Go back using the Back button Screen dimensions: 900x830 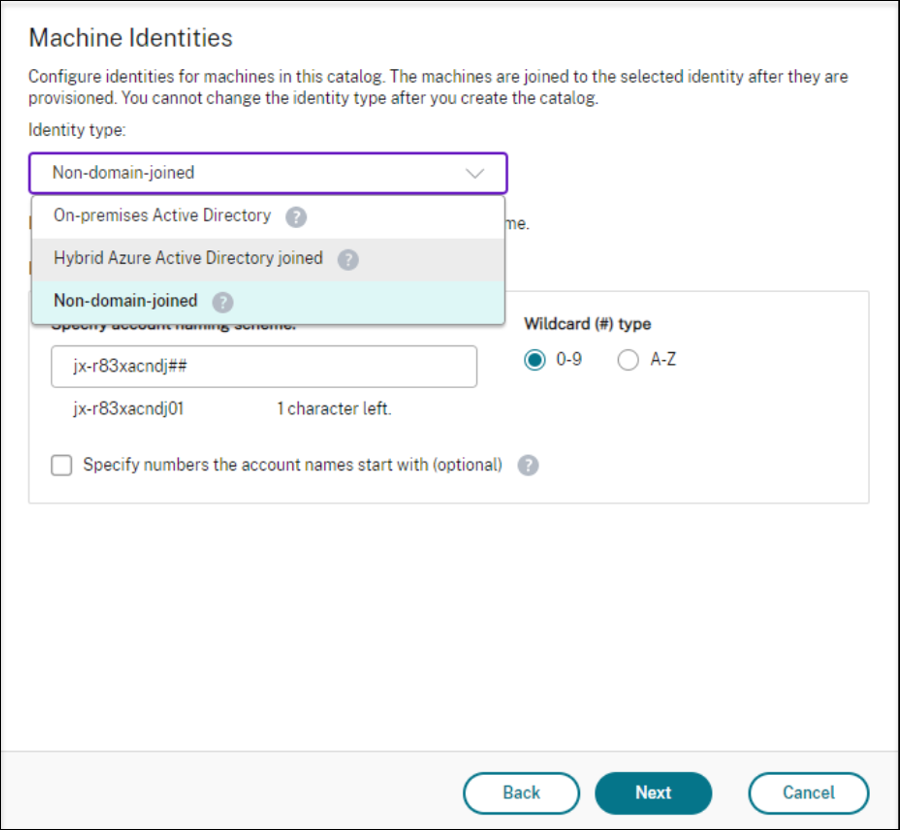pos(521,793)
